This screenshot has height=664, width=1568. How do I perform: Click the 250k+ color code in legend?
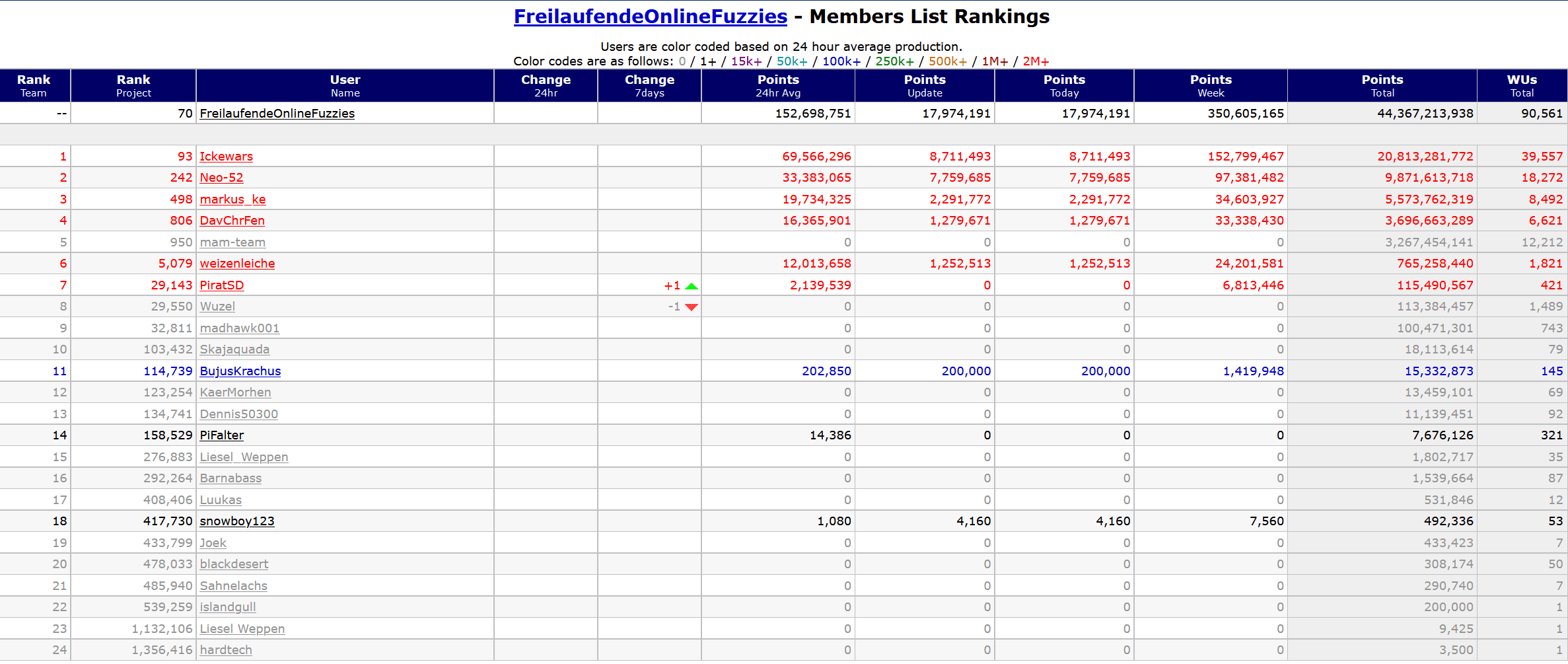coord(895,61)
